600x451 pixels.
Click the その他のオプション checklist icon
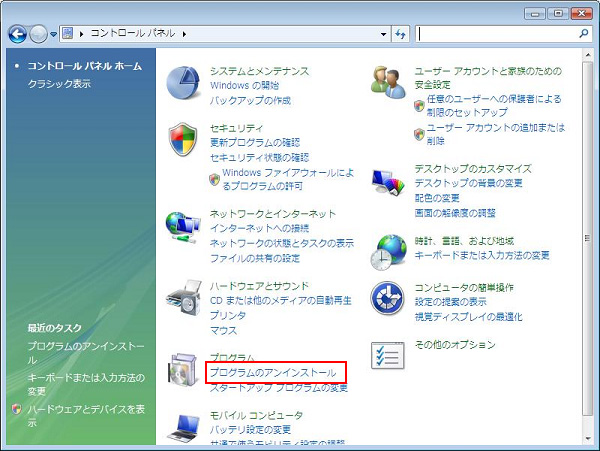pos(388,355)
